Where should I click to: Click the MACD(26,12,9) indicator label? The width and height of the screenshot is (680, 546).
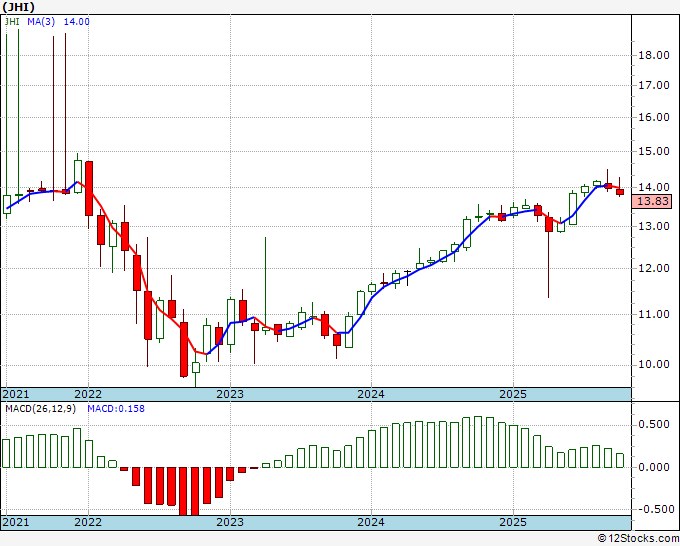coord(40,409)
